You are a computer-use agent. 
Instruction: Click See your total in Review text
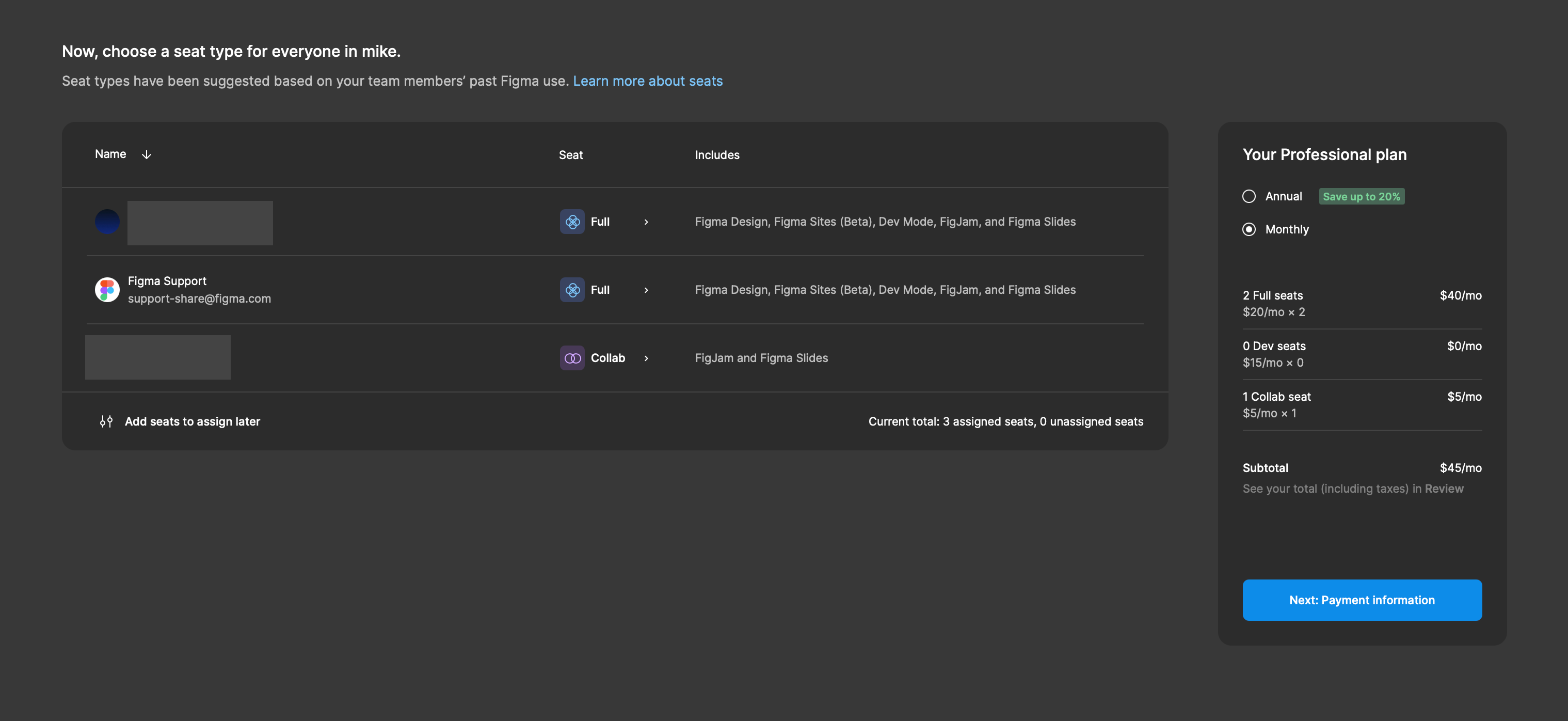[x=1353, y=489]
